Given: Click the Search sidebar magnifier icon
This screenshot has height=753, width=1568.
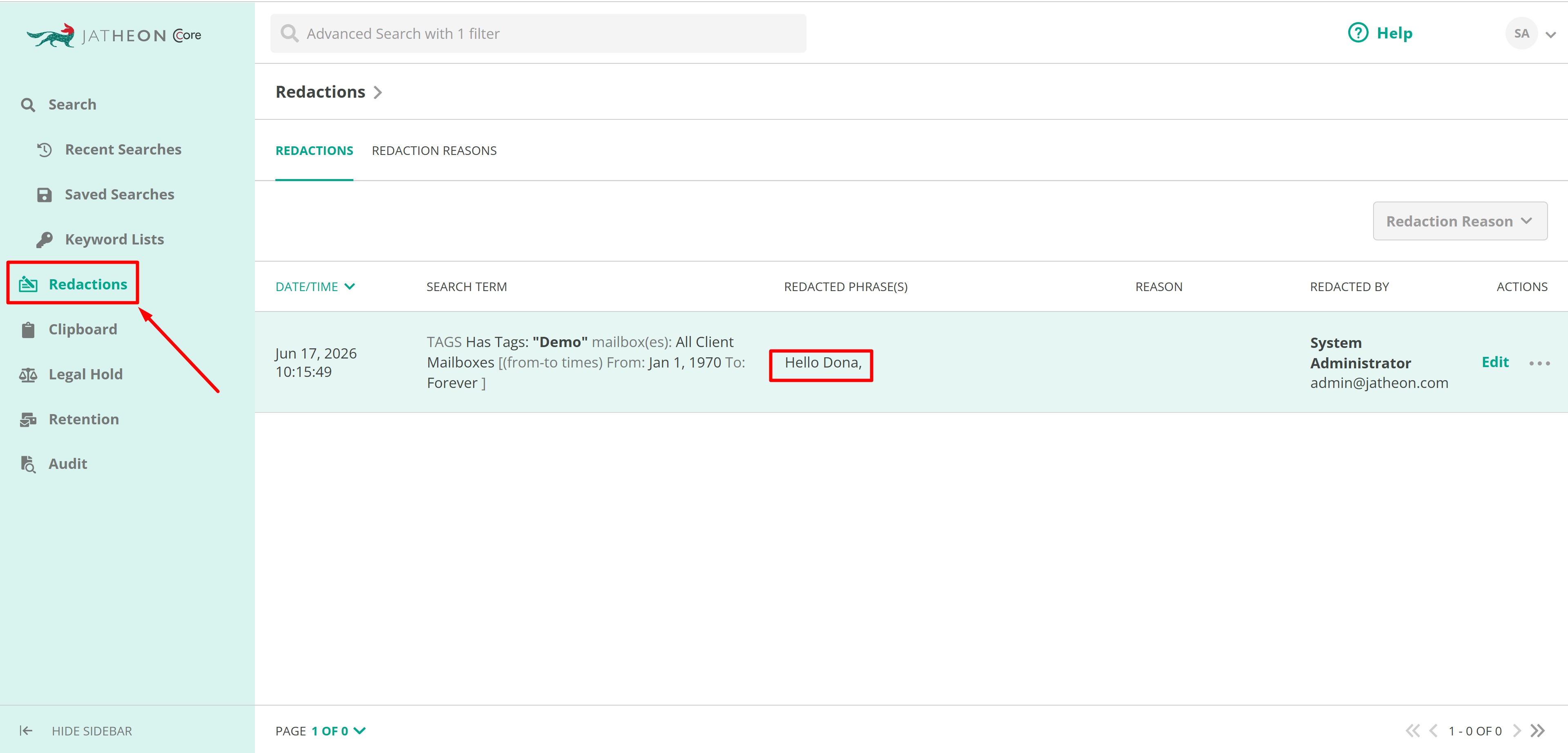Looking at the screenshot, I should pos(28,105).
